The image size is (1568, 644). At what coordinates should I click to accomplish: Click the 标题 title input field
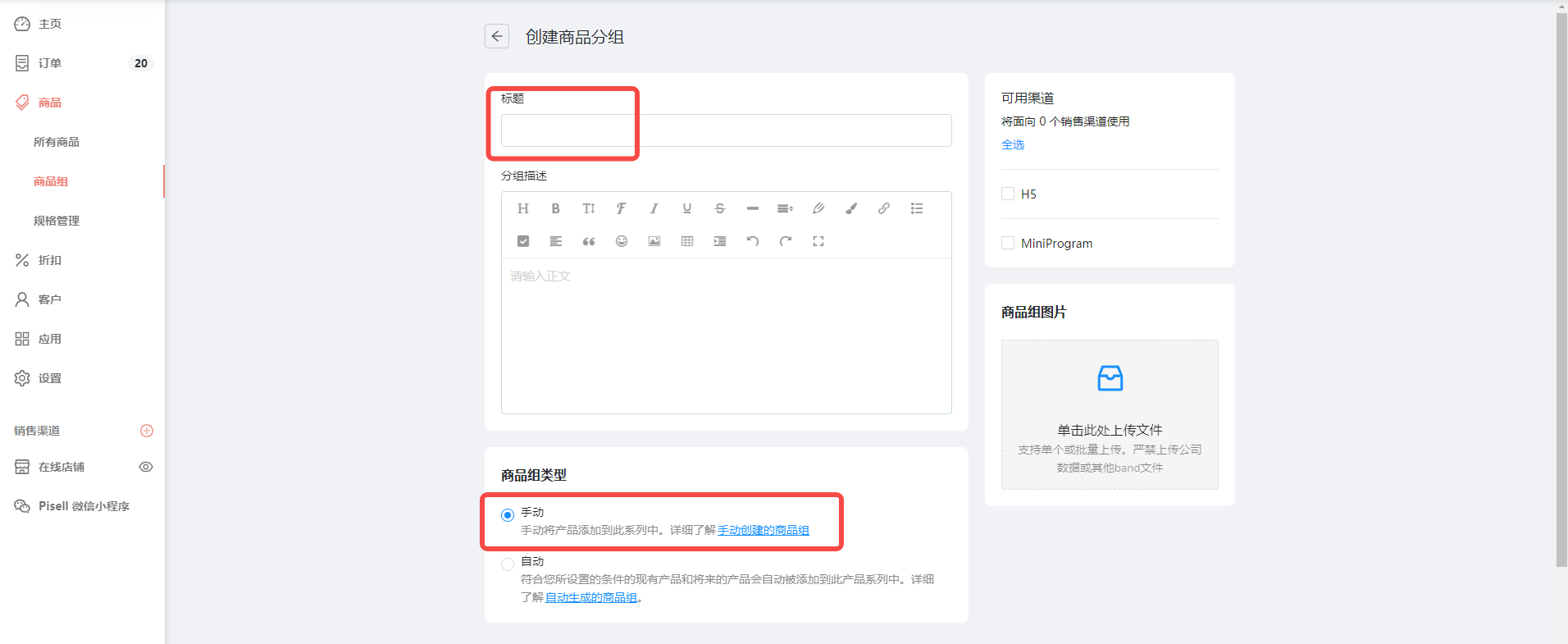(726, 130)
